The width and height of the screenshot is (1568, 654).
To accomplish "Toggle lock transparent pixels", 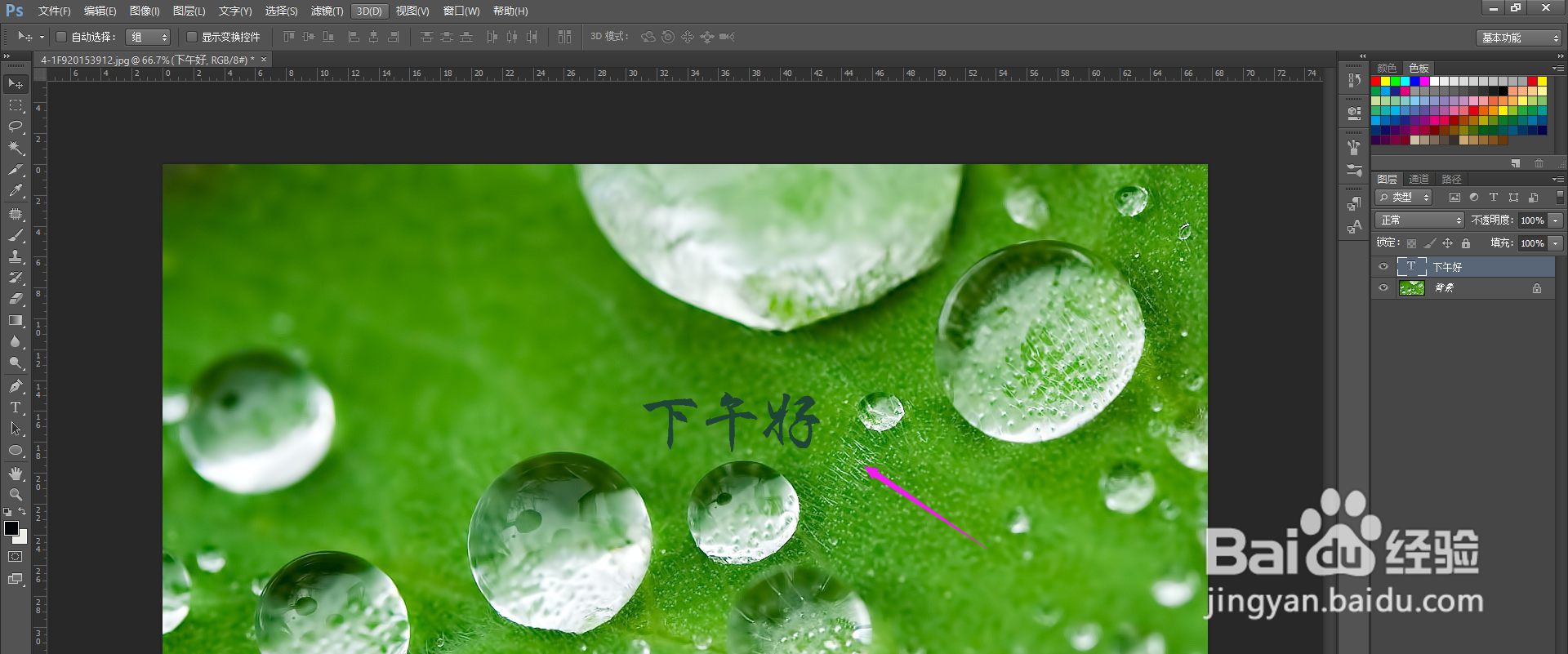I will (1411, 243).
